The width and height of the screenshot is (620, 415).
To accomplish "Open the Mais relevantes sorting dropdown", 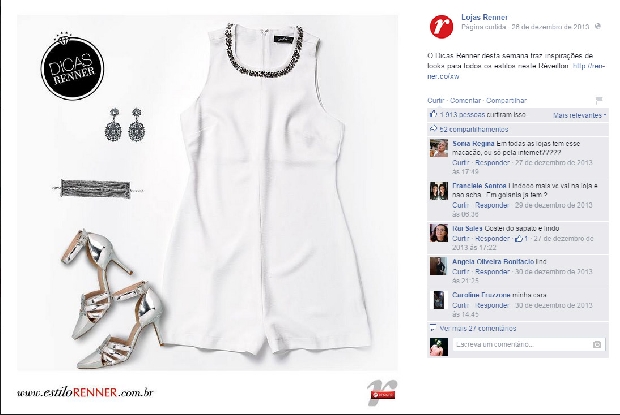I will [x=580, y=115].
